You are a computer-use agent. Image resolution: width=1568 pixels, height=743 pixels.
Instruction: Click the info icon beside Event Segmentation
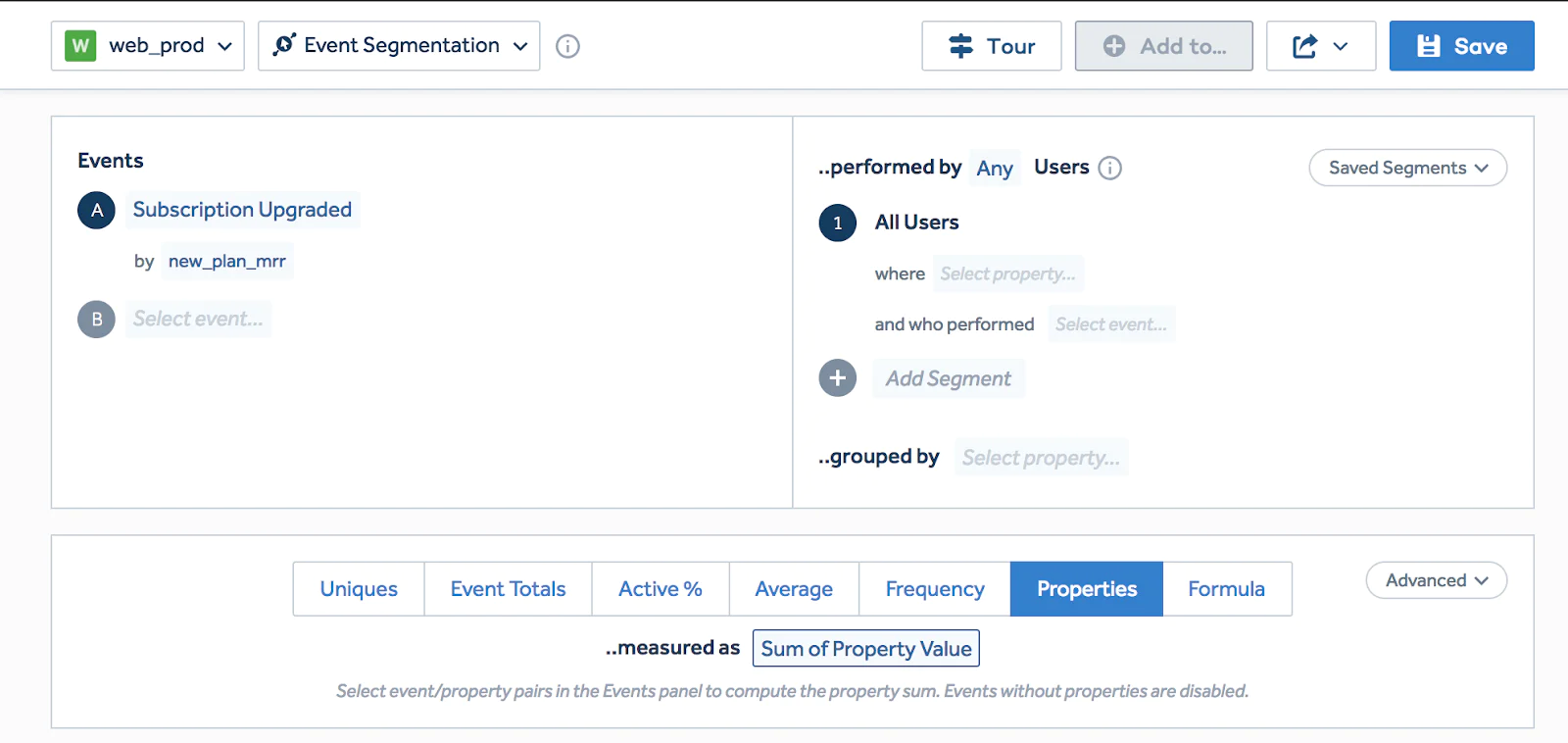pos(567,46)
